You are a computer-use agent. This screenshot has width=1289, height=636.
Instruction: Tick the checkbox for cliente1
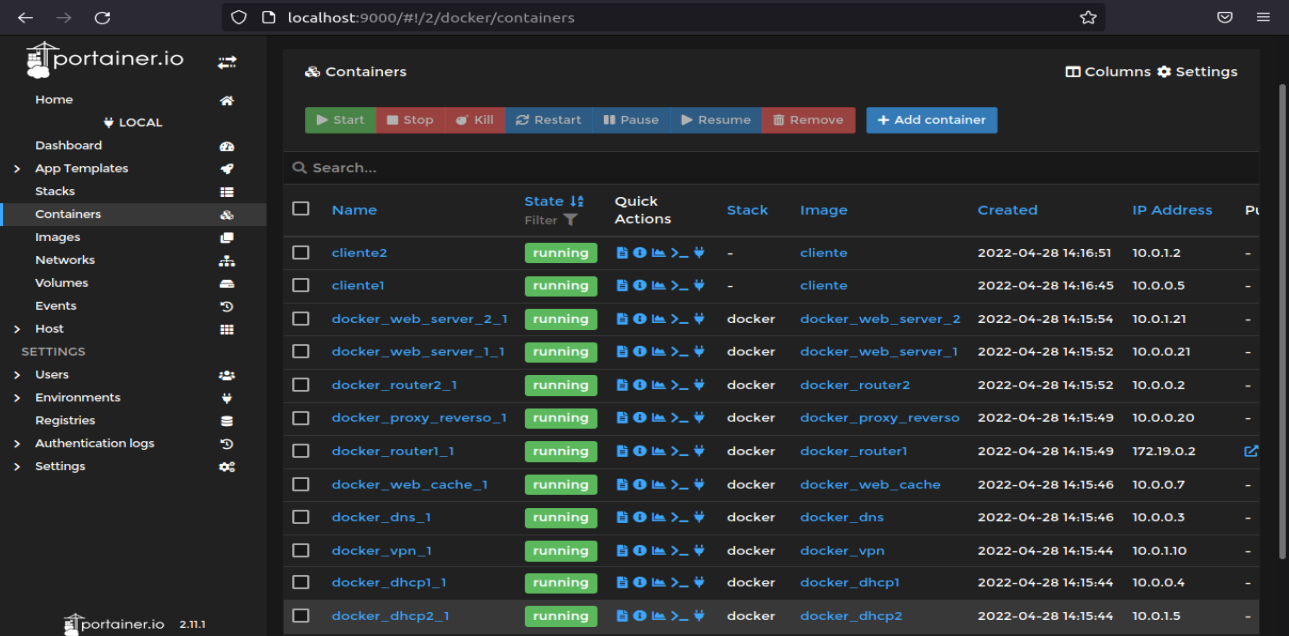tap(301, 285)
